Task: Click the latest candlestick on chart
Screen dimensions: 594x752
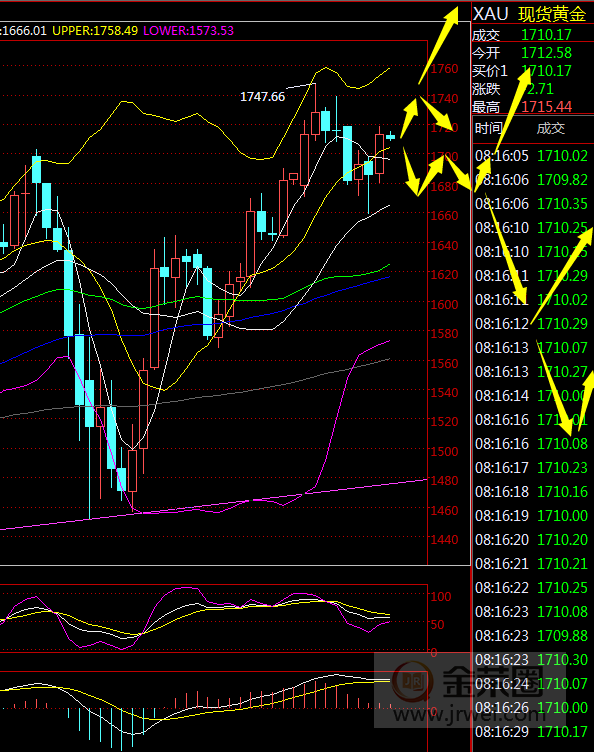Action: coord(390,137)
